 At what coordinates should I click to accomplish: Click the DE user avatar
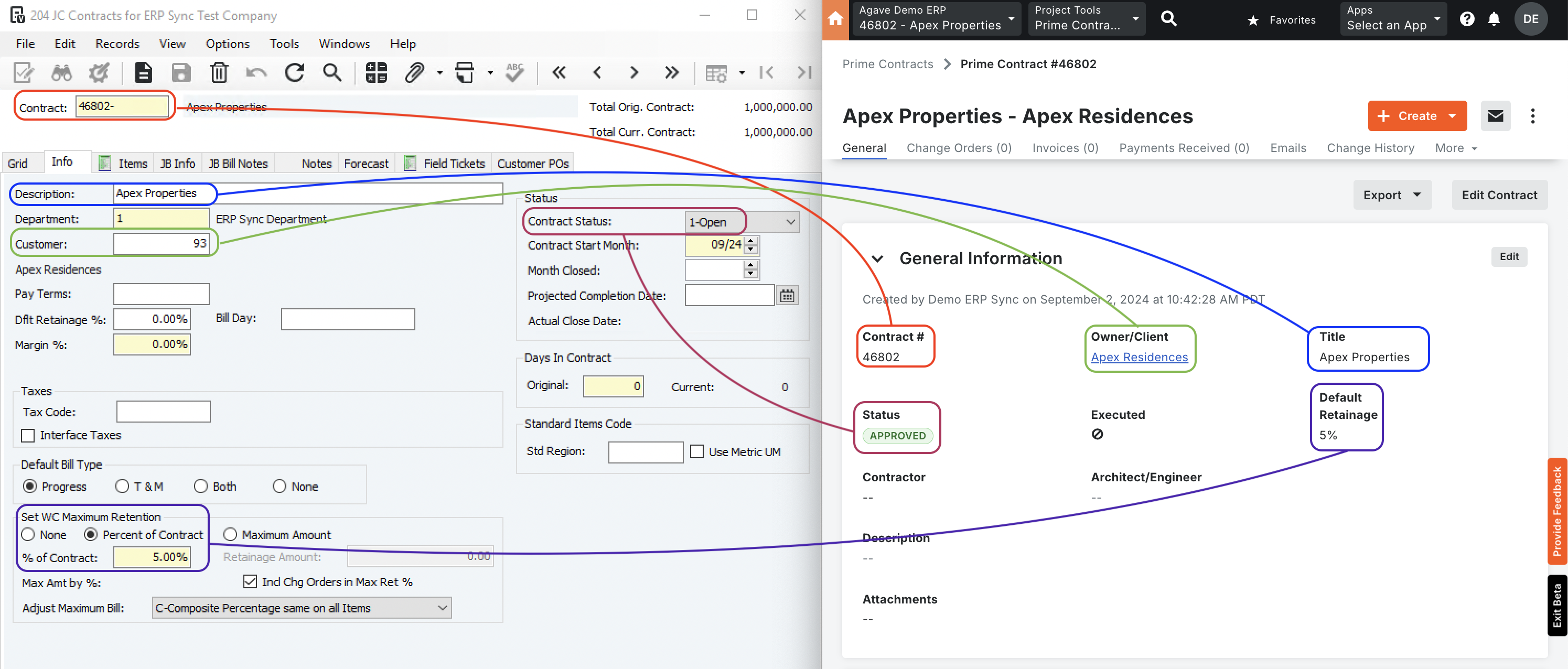(1531, 19)
